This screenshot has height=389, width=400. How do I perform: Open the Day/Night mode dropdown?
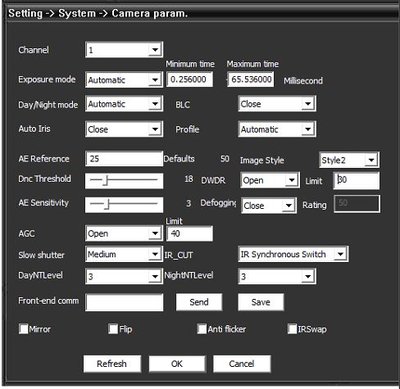124,104
